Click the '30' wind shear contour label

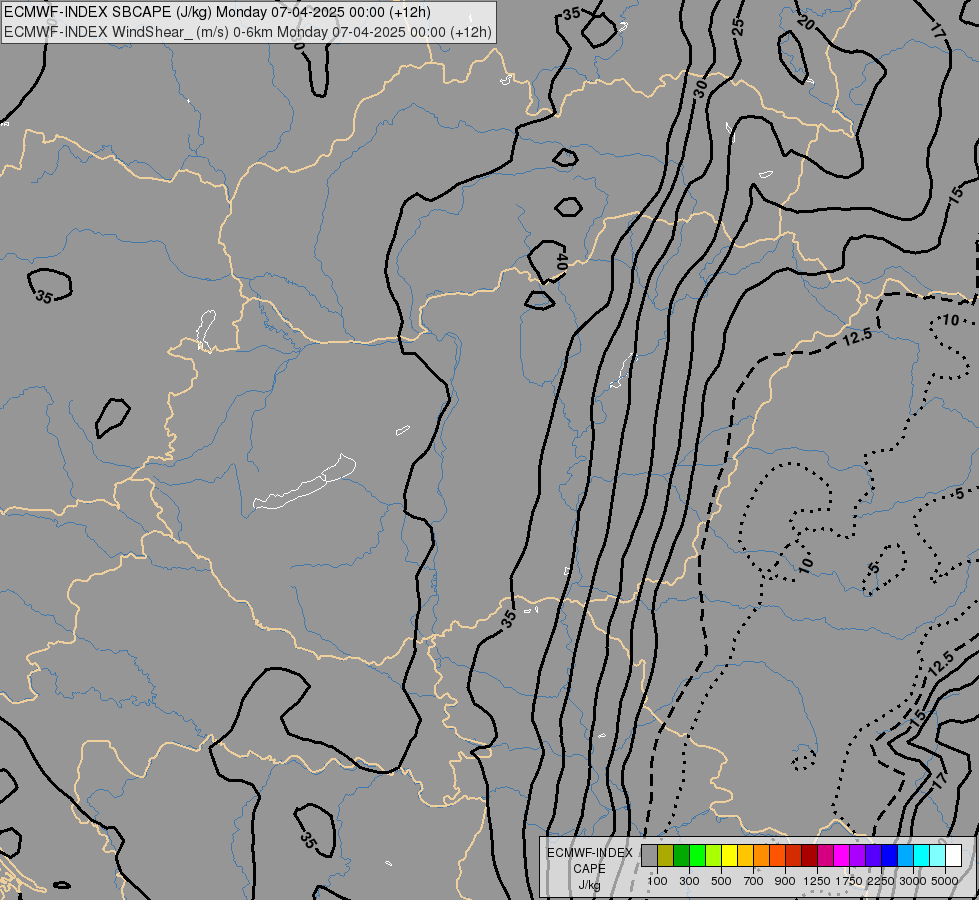tap(701, 89)
